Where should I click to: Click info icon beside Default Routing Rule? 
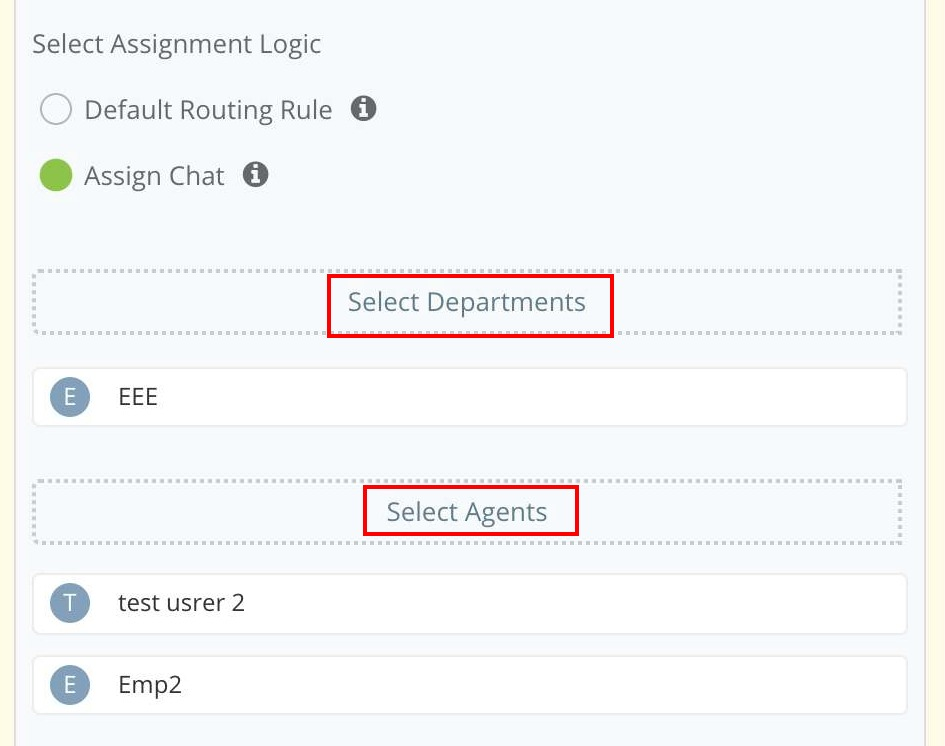364,109
